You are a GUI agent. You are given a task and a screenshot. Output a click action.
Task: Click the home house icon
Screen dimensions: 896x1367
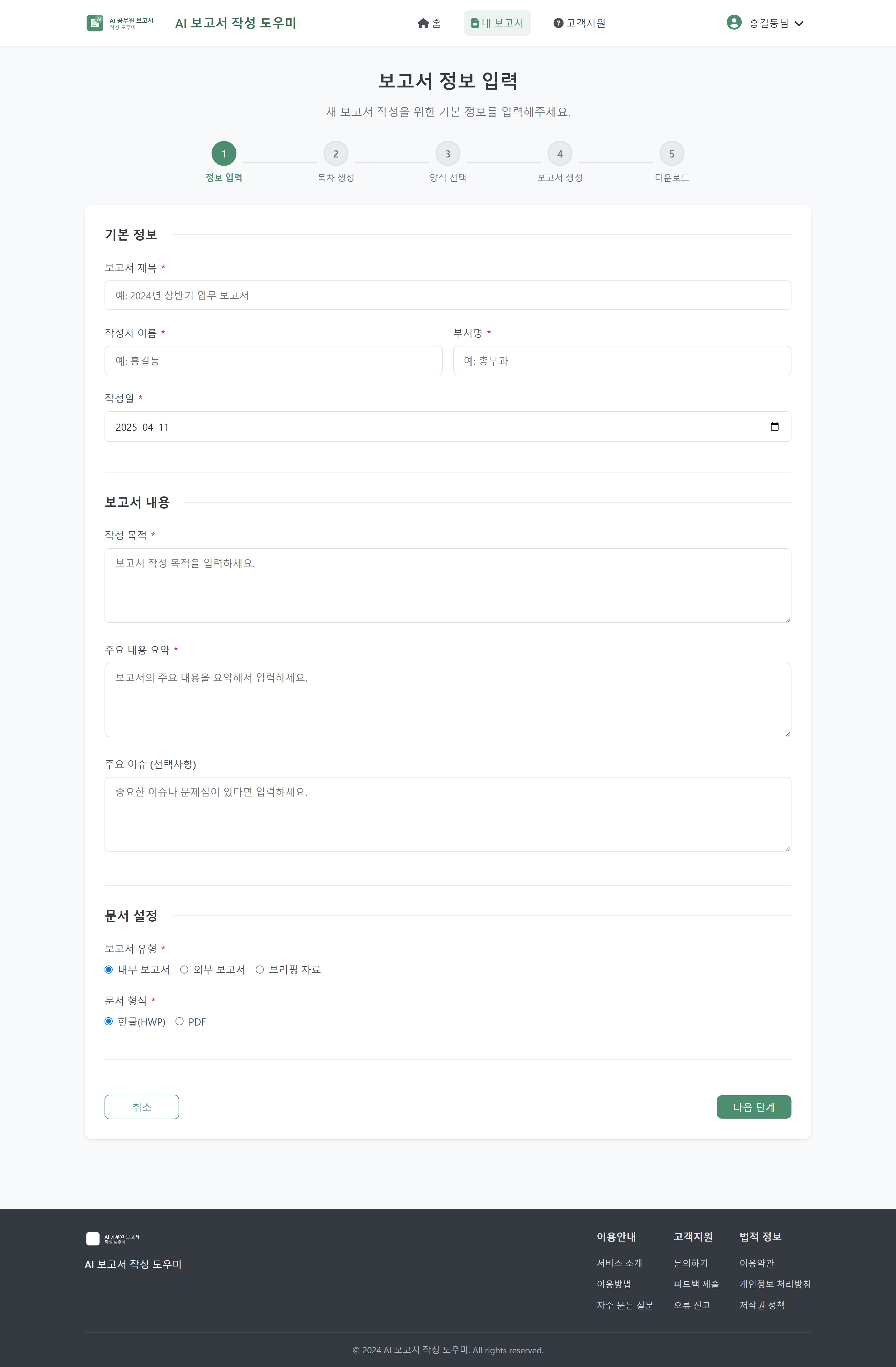tap(423, 23)
